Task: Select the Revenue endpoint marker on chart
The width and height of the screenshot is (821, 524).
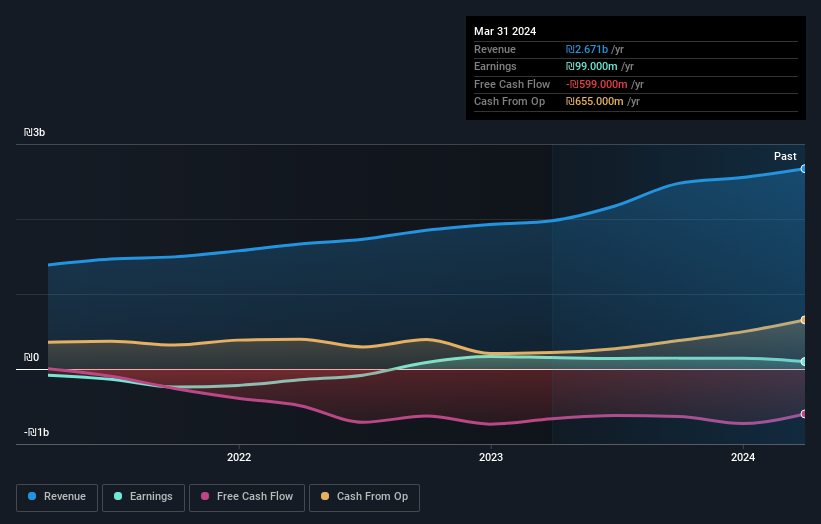Action: (804, 169)
